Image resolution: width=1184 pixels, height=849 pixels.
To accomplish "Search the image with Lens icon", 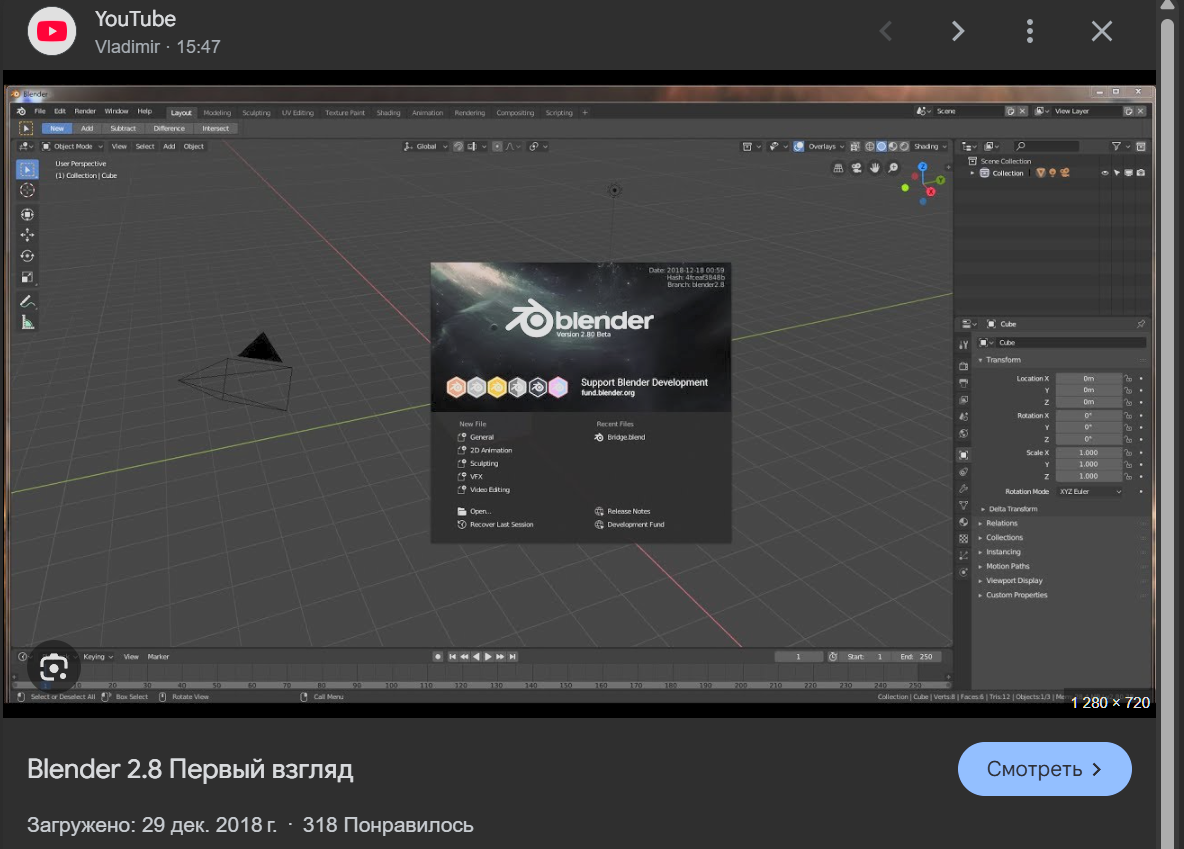I will click(x=54, y=668).
